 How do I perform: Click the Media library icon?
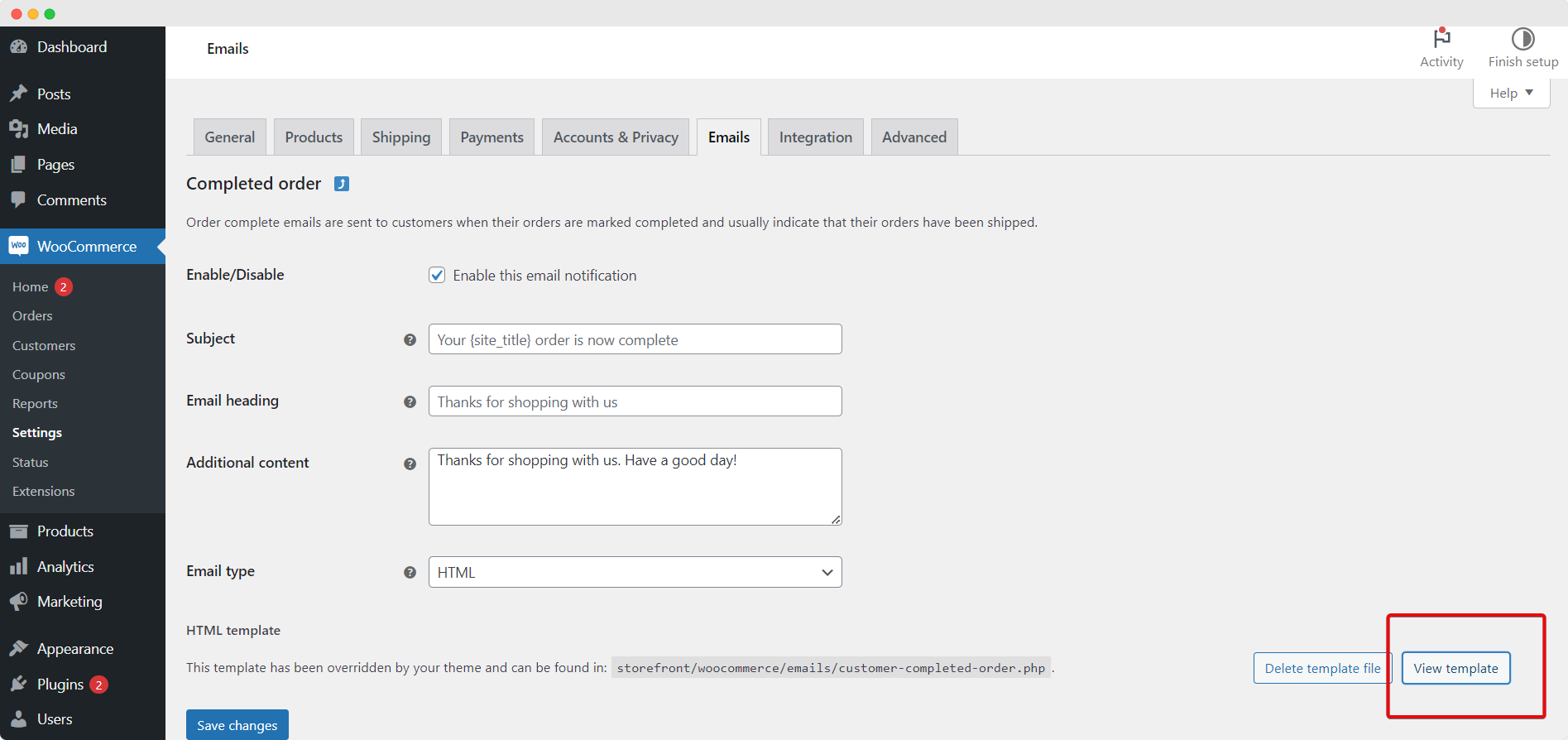point(18,128)
